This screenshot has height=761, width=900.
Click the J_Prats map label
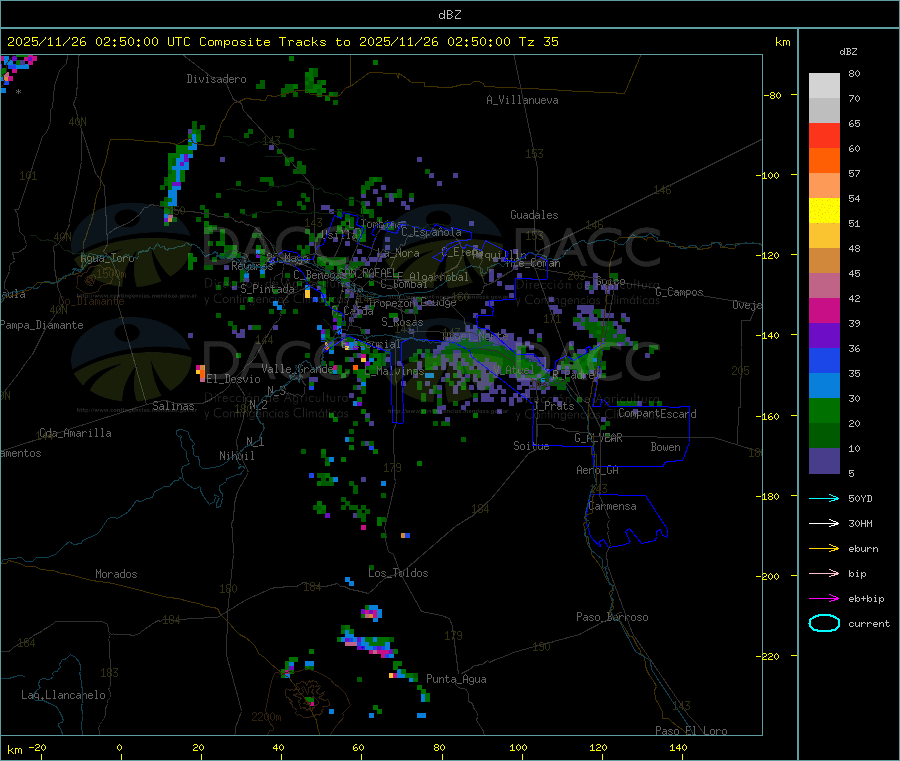pos(555,406)
